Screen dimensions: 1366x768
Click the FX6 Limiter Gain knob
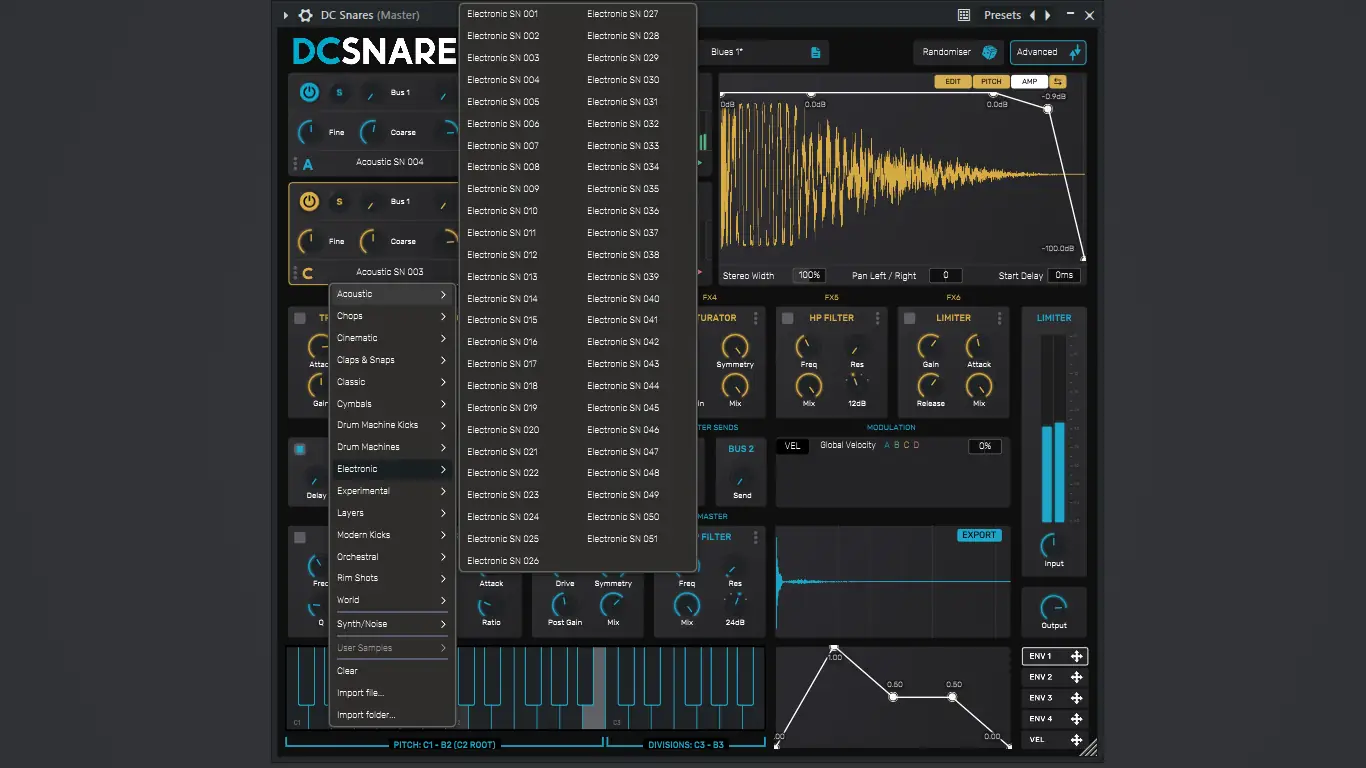click(931, 347)
